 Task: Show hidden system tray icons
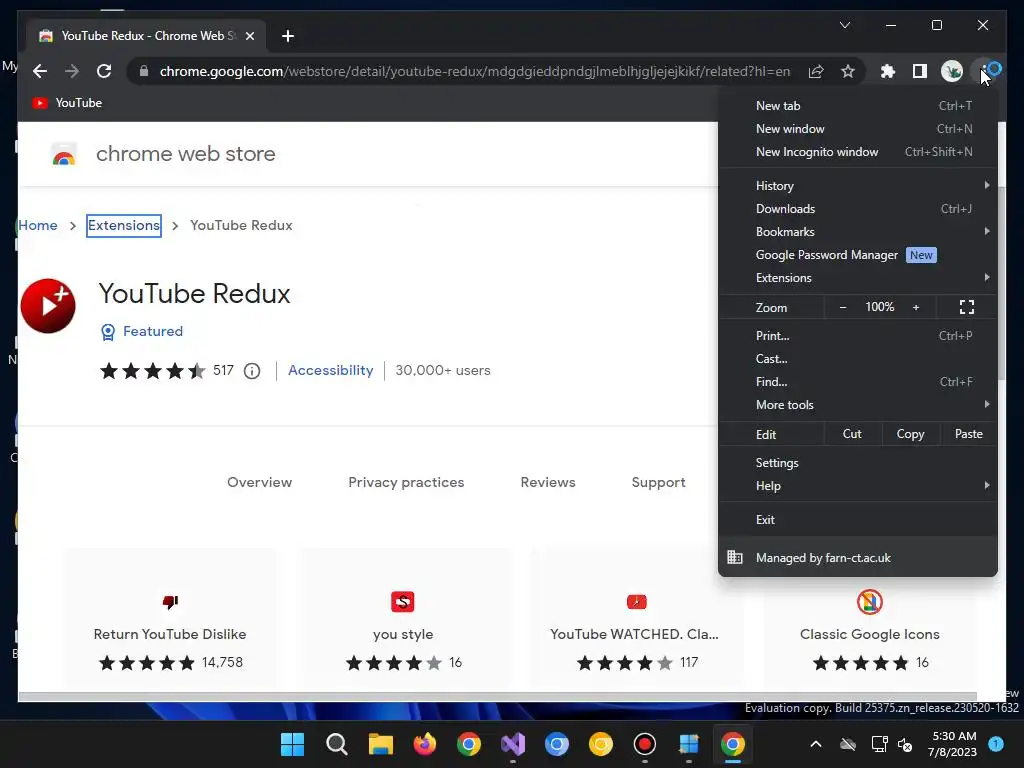click(x=816, y=744)
